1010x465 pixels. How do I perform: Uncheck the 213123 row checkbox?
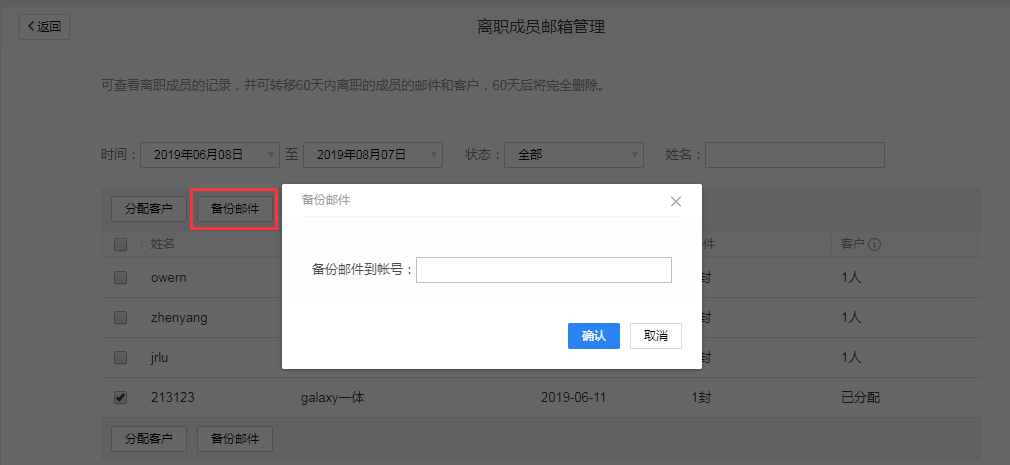(x=121, y=397)
